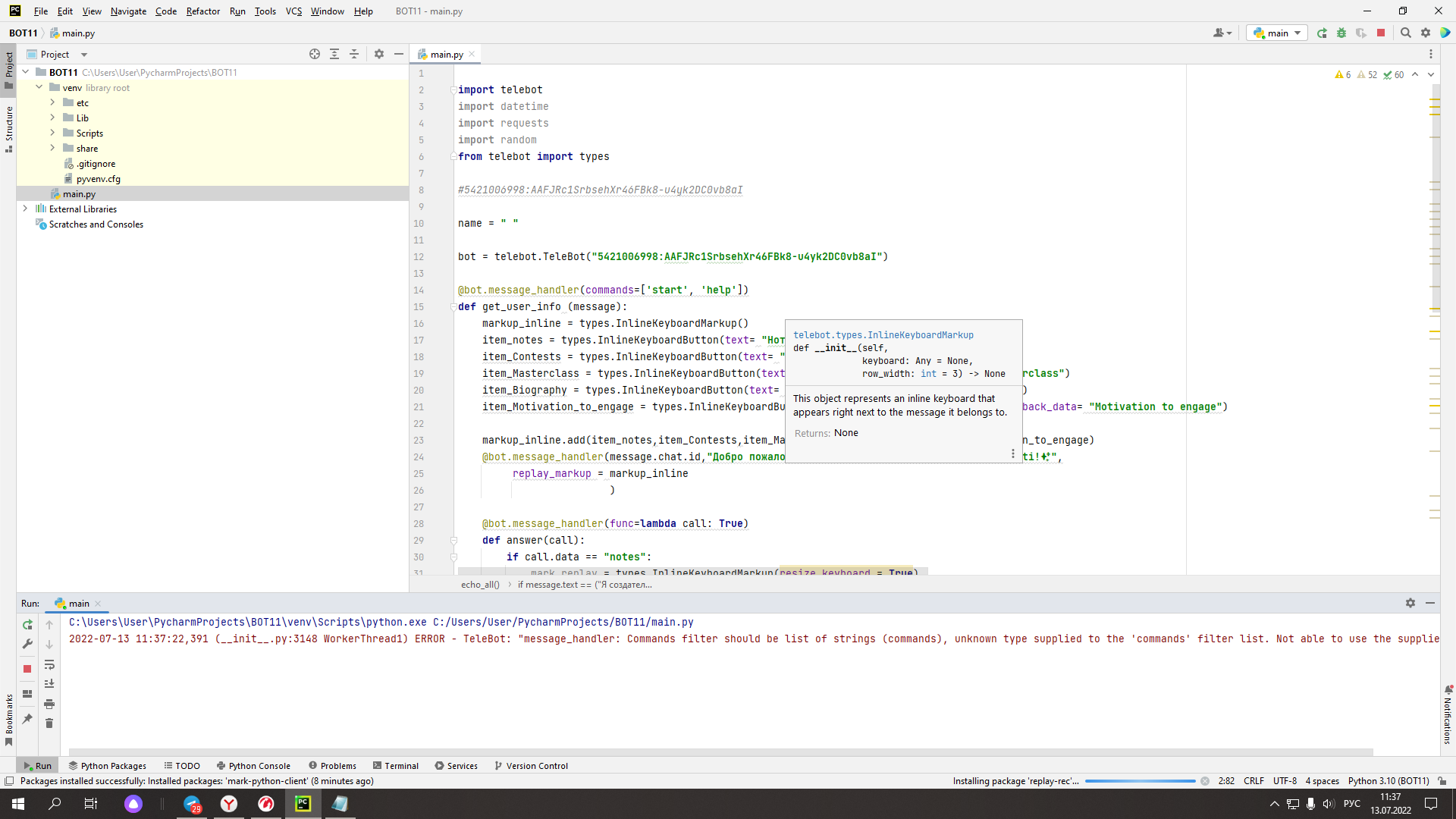
Task: Open the Problems tool window
Action: pos(337,766)
